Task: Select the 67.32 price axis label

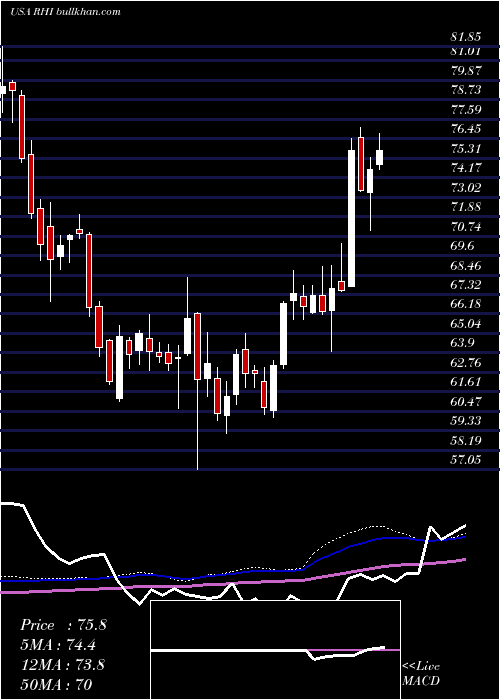Action: (466, 285)
